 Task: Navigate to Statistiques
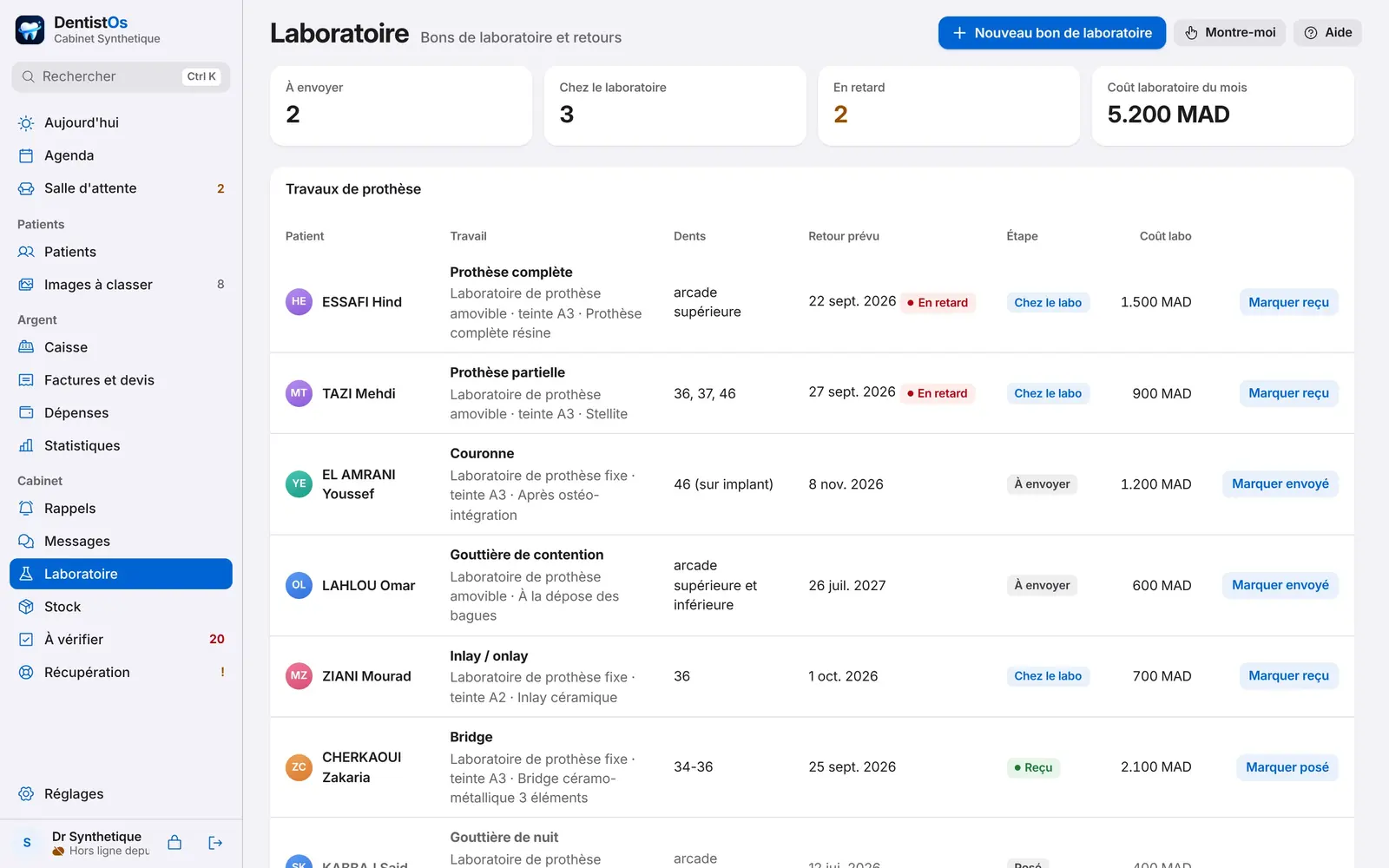pyautogui.click(x=121, y=445)
